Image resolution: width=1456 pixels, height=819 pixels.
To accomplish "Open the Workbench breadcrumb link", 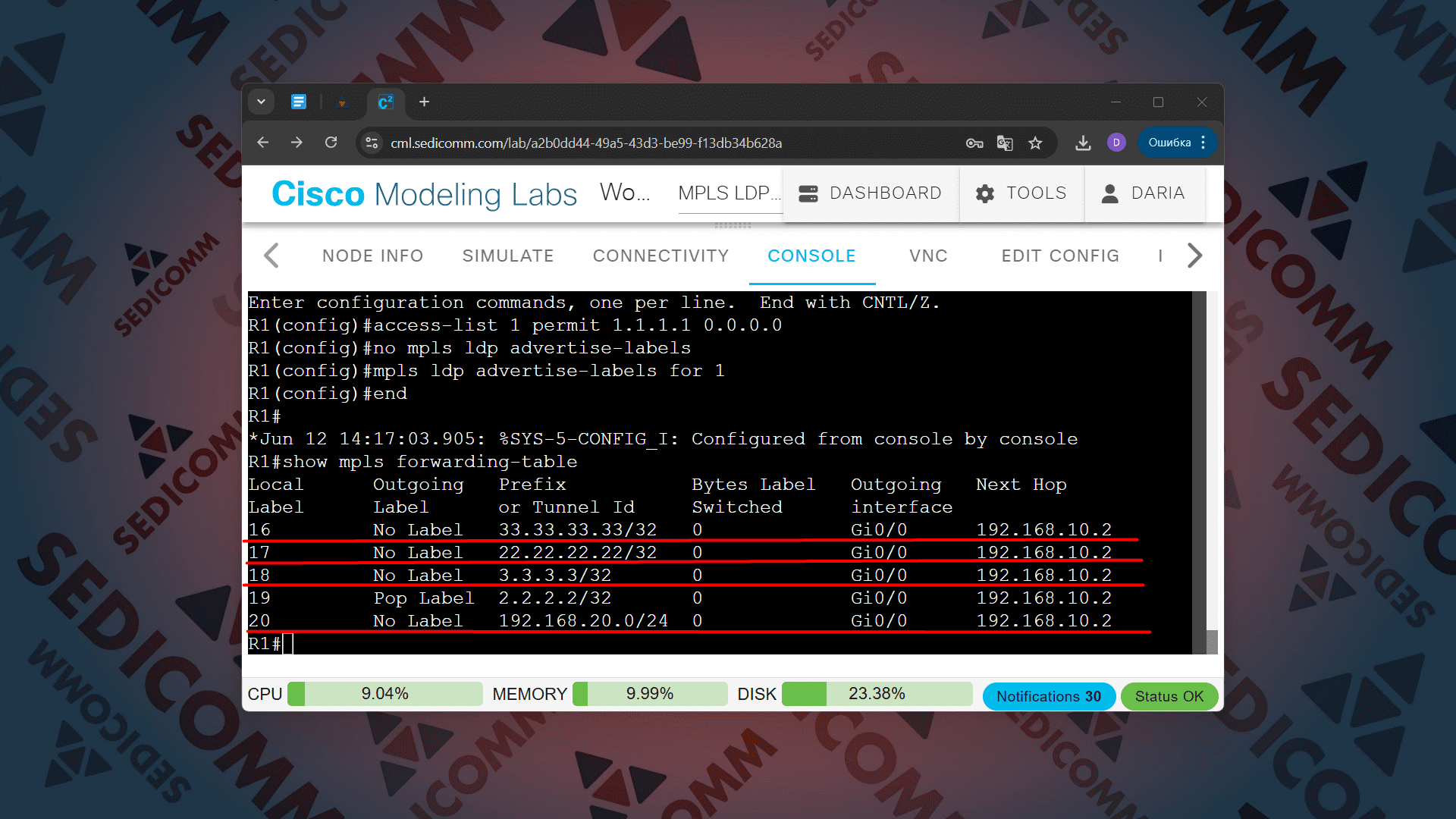I will (625, 193).
